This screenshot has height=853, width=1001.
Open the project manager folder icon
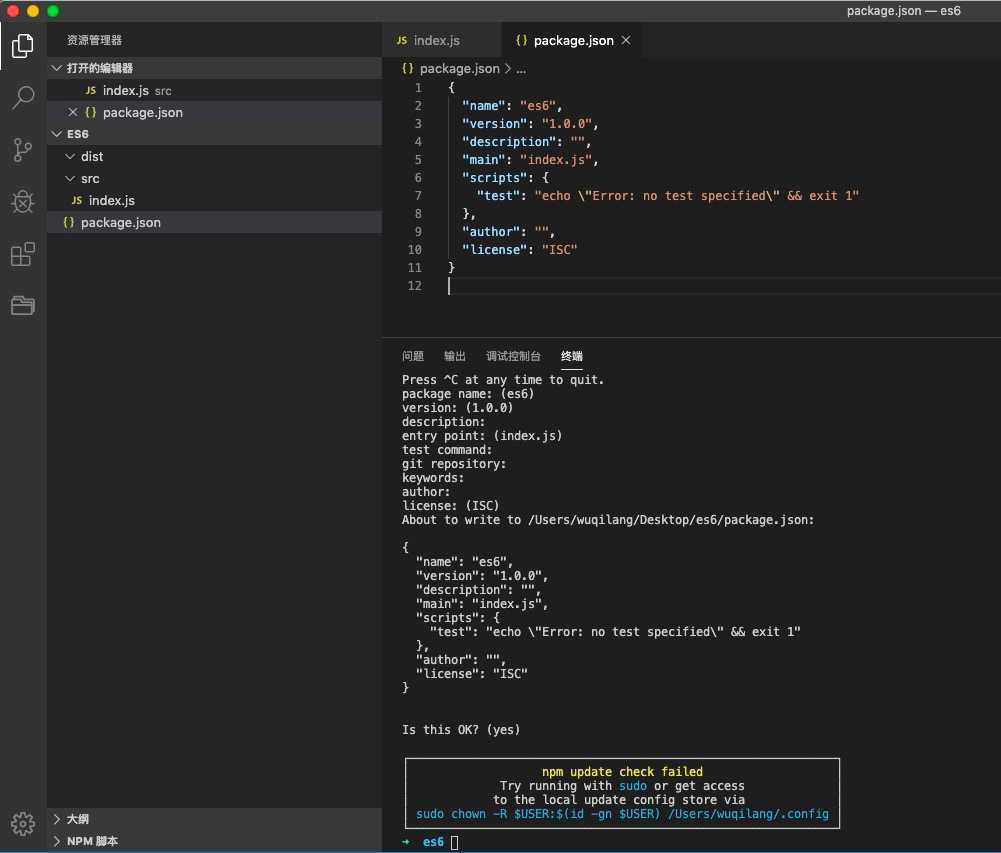pyautogui.click(x=22, y=306)
